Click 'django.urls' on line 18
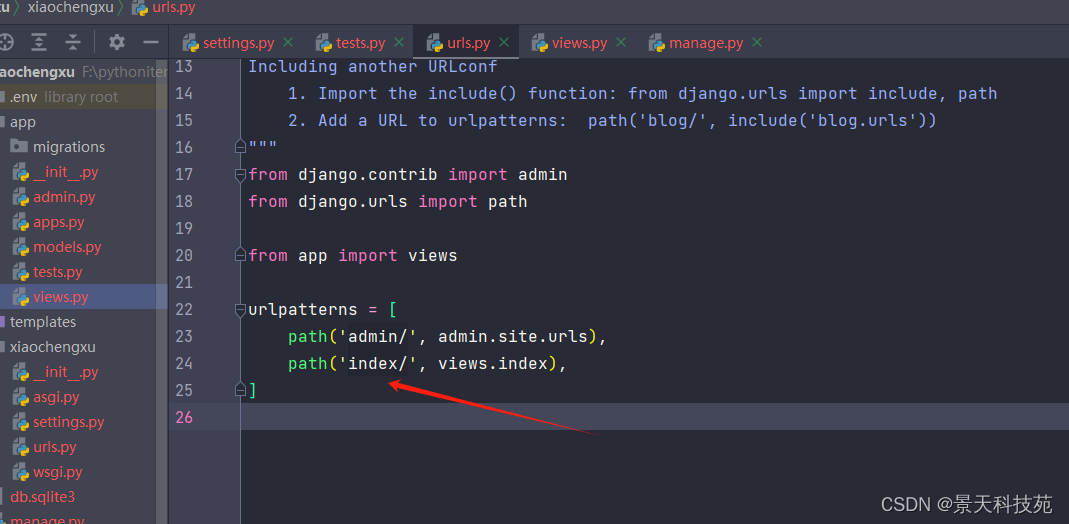Screen dimensions: 1069x524 pyautogui.click(x=352, y=202)
